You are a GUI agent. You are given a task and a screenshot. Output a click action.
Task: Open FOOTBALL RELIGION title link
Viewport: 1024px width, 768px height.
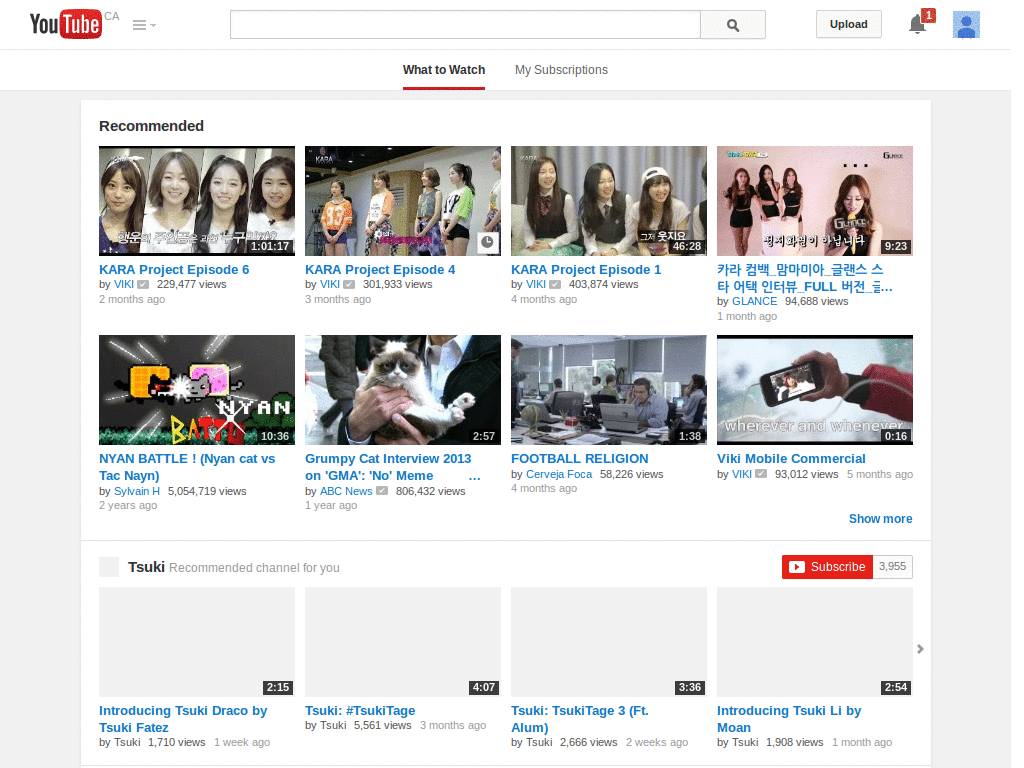580,459
